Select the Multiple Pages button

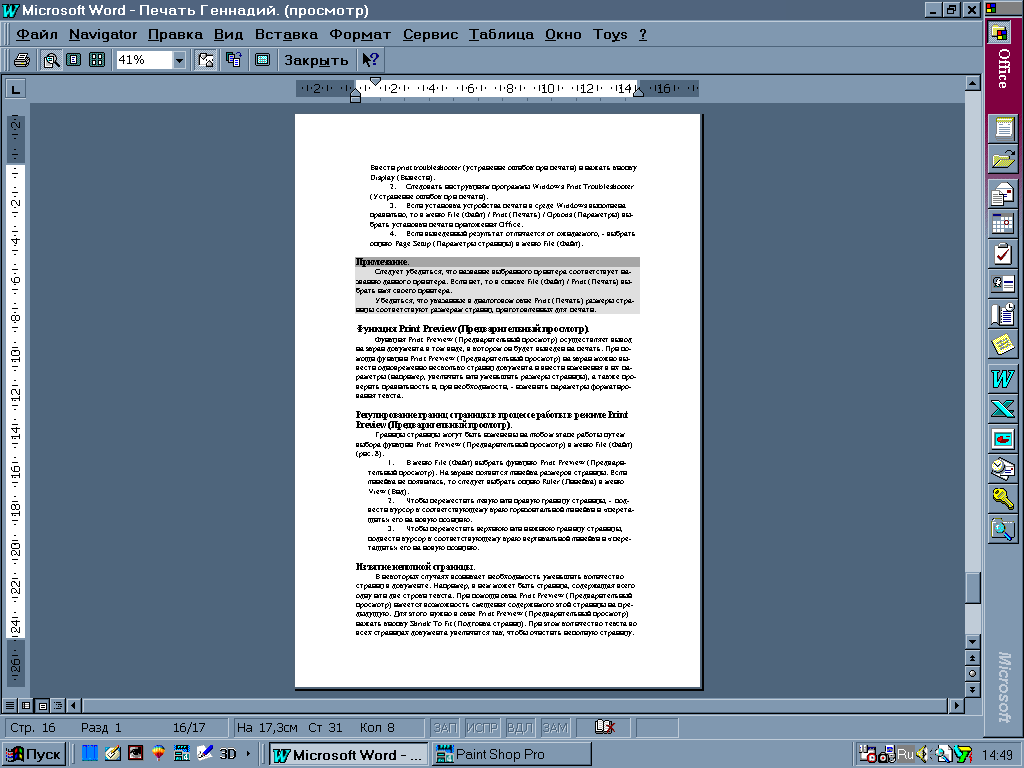point(97,60)
